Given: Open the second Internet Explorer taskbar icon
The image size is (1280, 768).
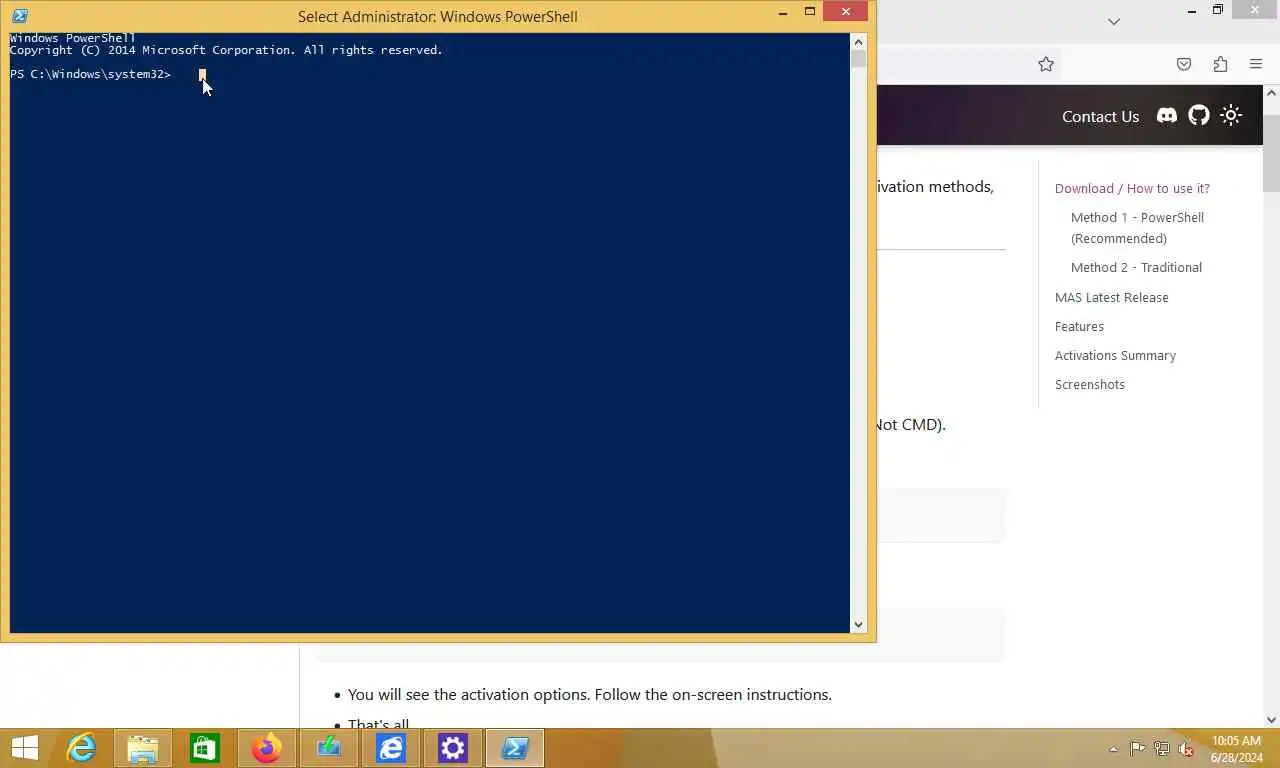Looking at the screenshot, I should pos(391,748).
